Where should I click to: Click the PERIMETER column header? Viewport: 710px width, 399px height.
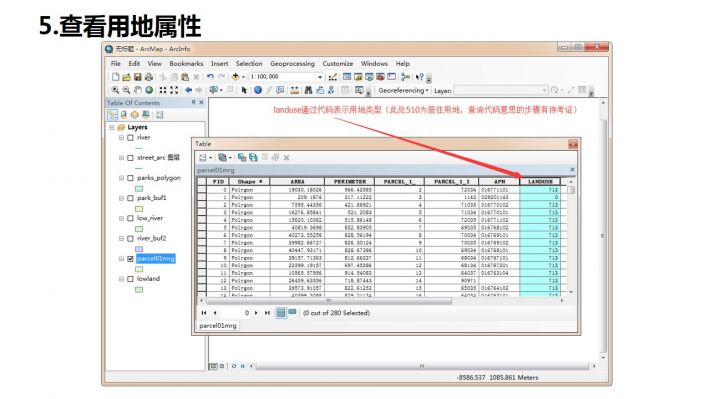coord(350,182)
